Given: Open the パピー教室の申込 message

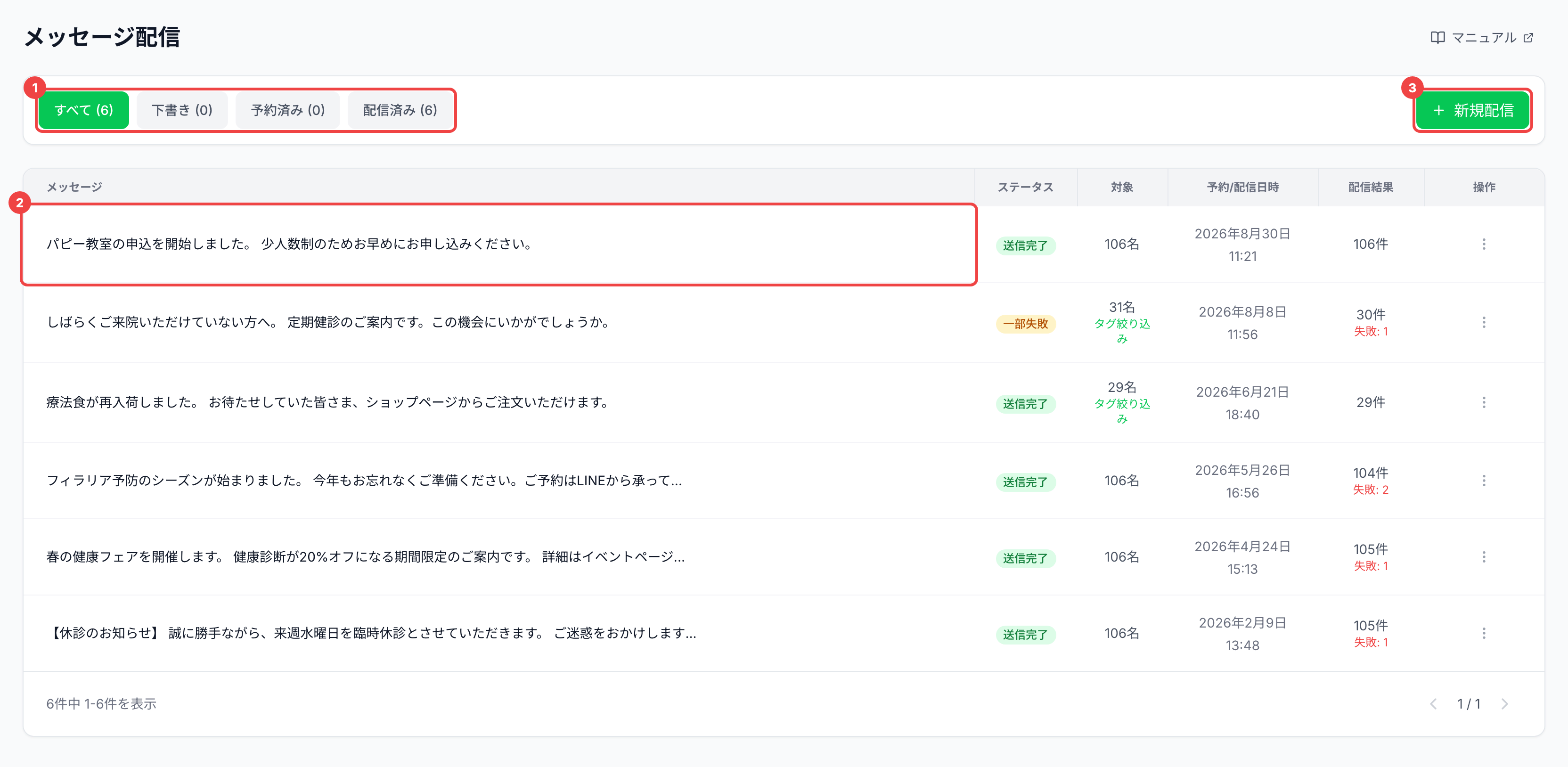Looking at the screenshot, I should (x=290, y=244).
